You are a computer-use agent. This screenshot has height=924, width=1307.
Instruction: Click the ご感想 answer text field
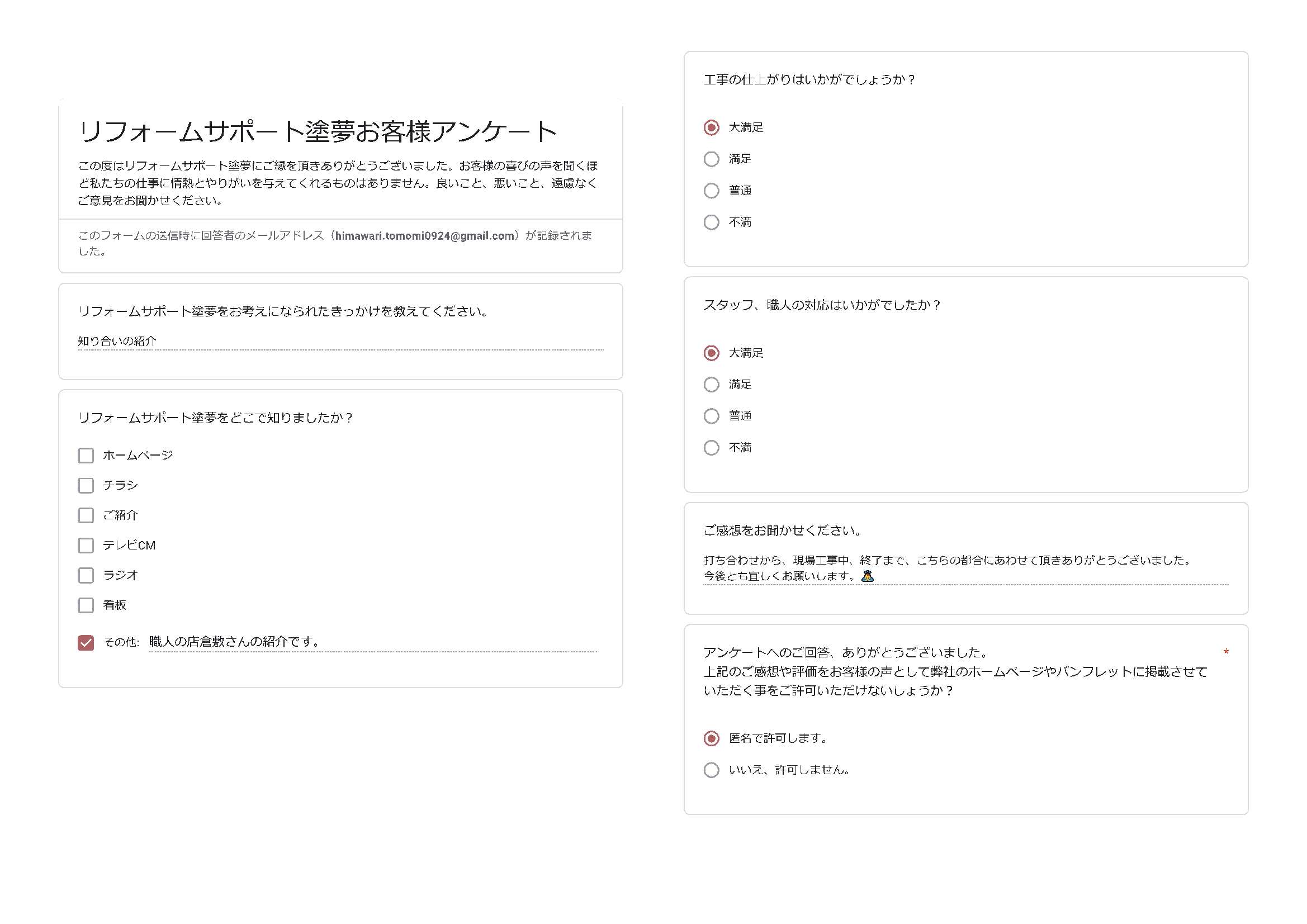click(x=911, y=569)
